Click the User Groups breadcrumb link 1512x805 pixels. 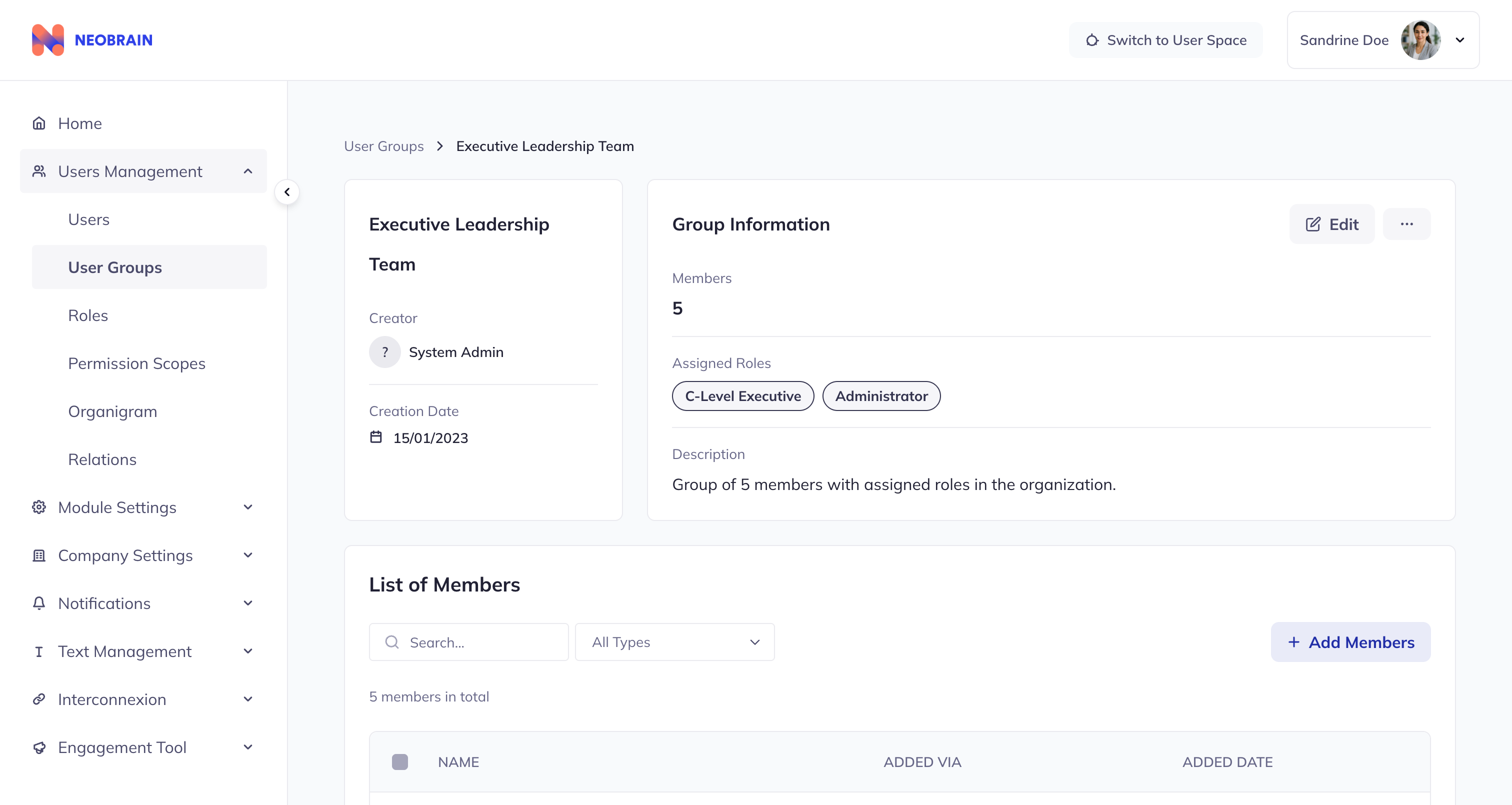tap(383, 146)
